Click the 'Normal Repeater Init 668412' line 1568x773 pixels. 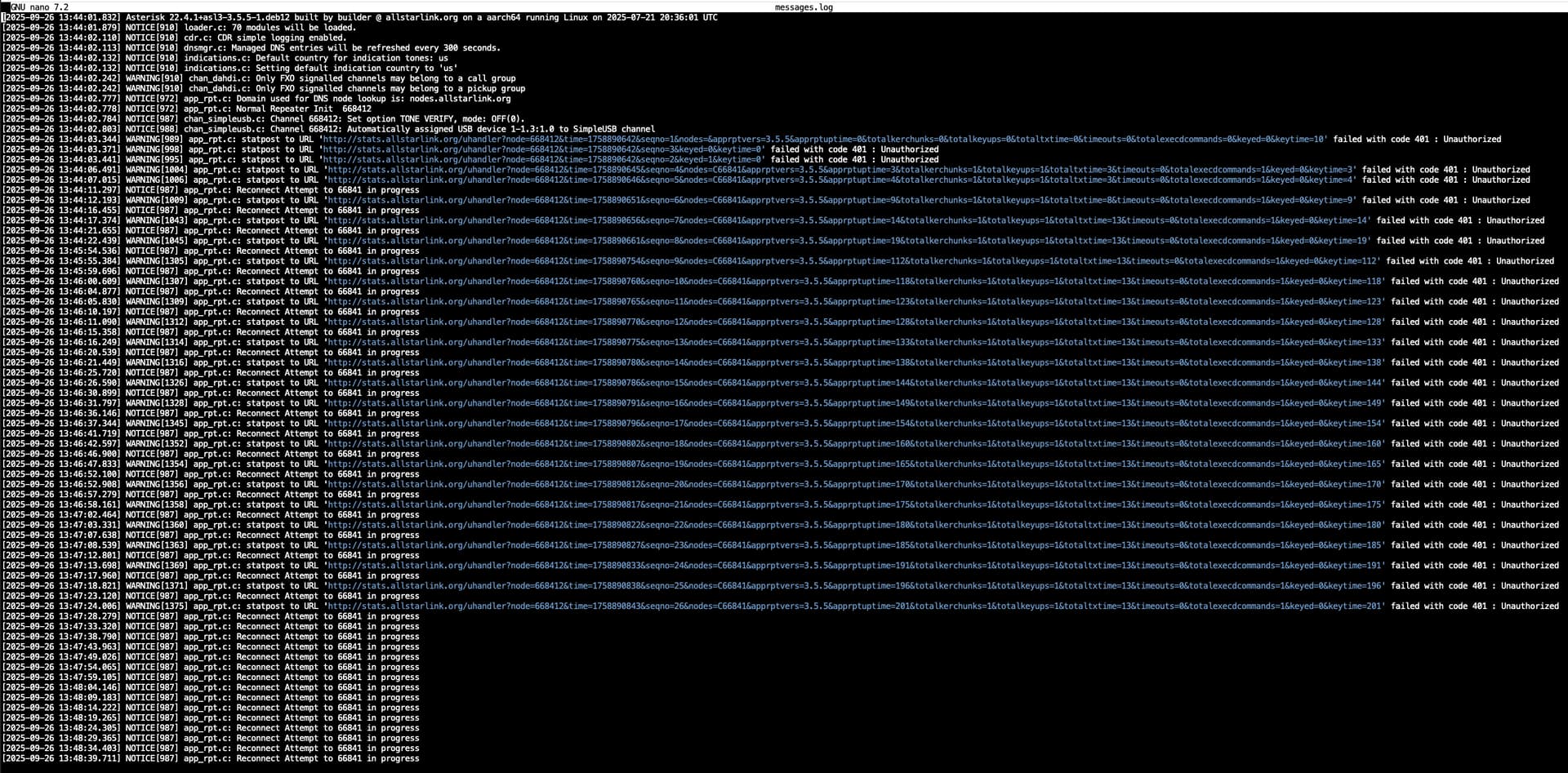coord(277,109)
